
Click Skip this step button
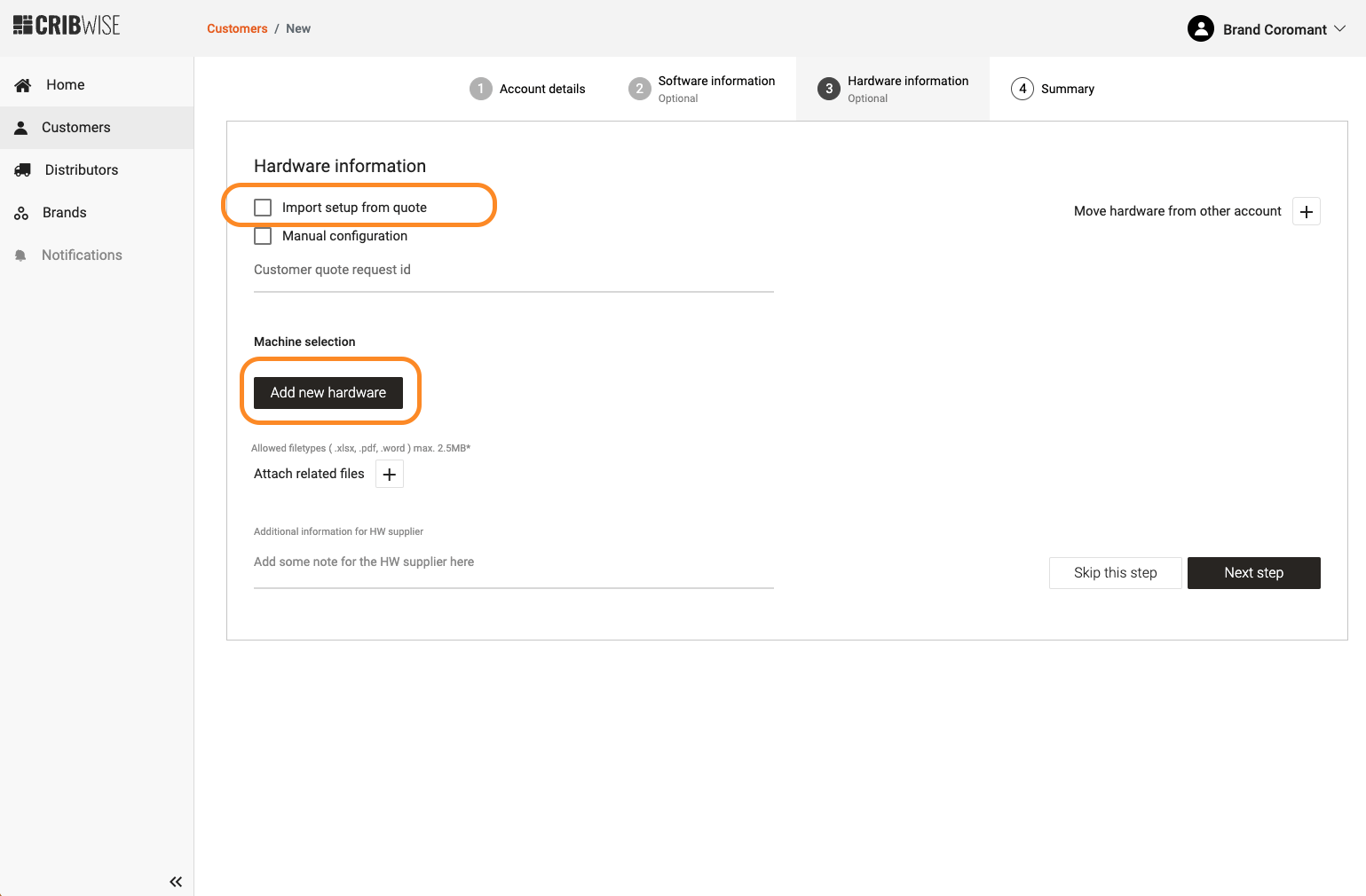click(1115, 573)
